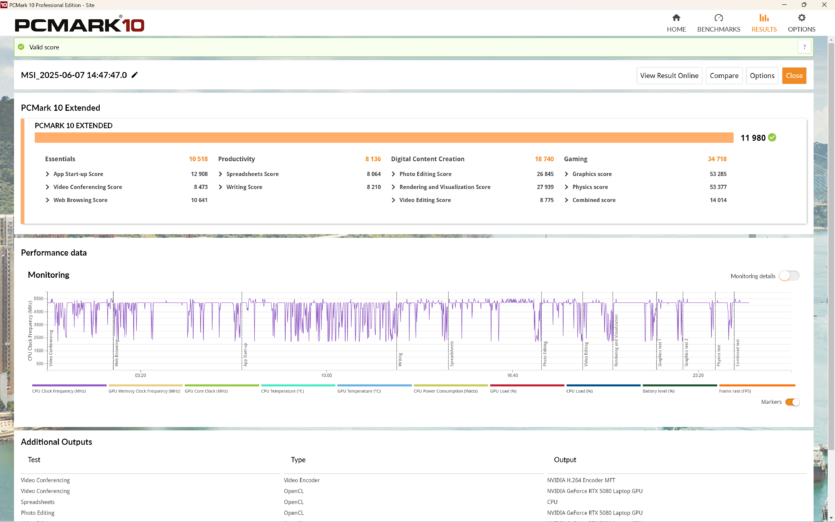The width and height of the screenshot is (835, 522).
Task: Open the RESULTS section
Action: coord(764,23)
